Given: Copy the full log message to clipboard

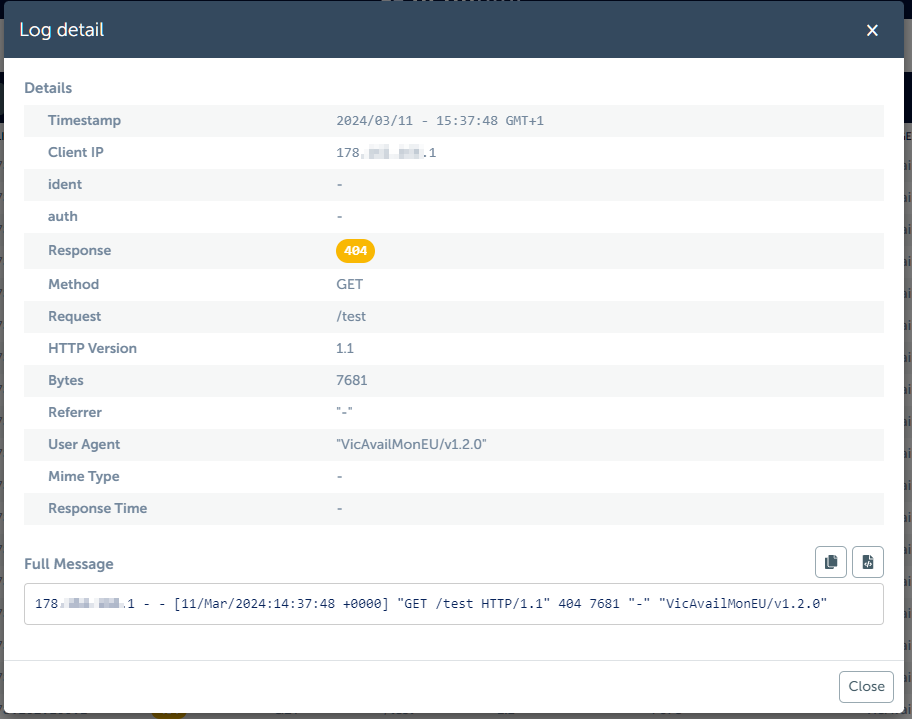Looking at the screenshot, I should tap(831, 563).
